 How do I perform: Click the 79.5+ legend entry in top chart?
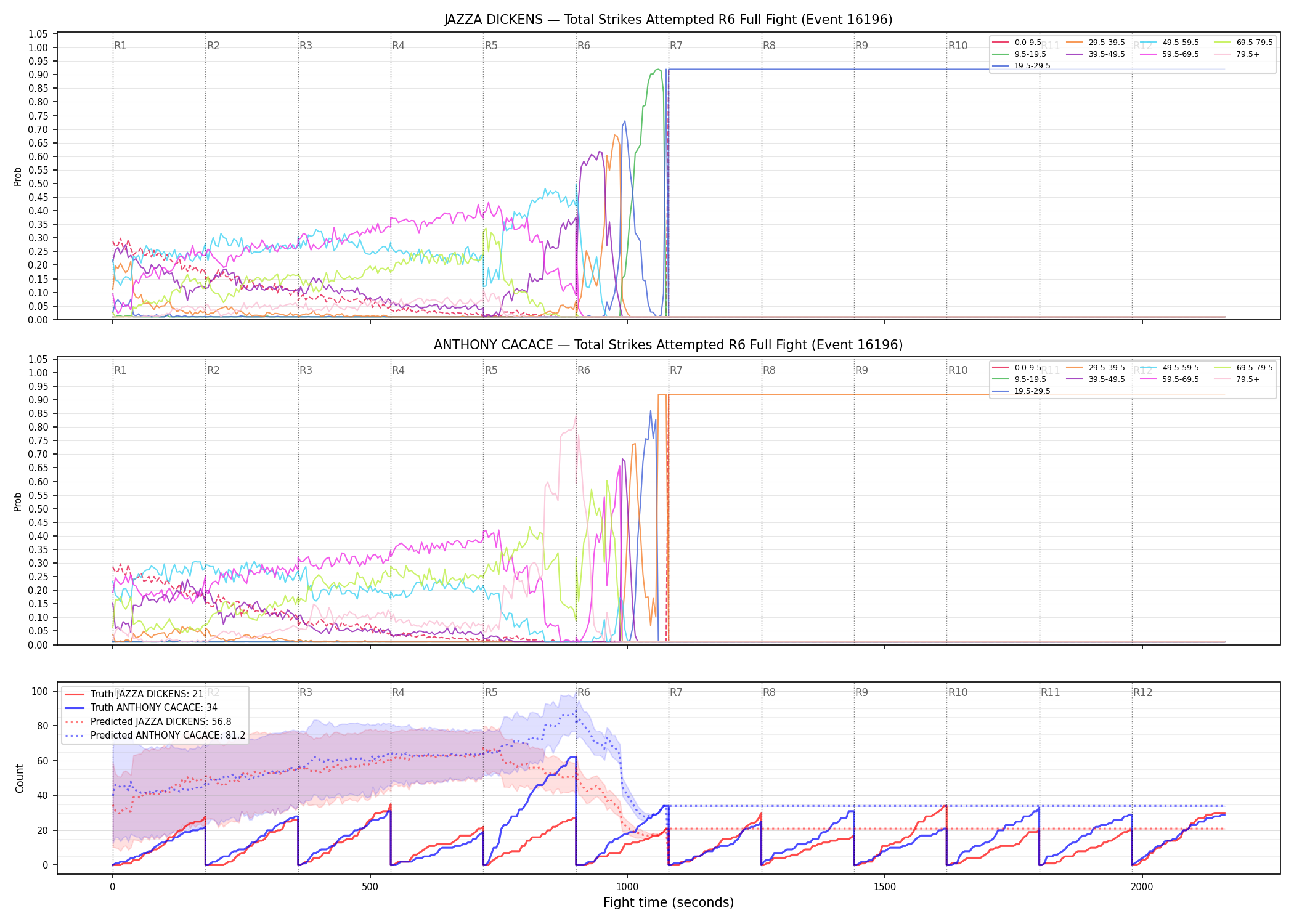pos(1237,54)
